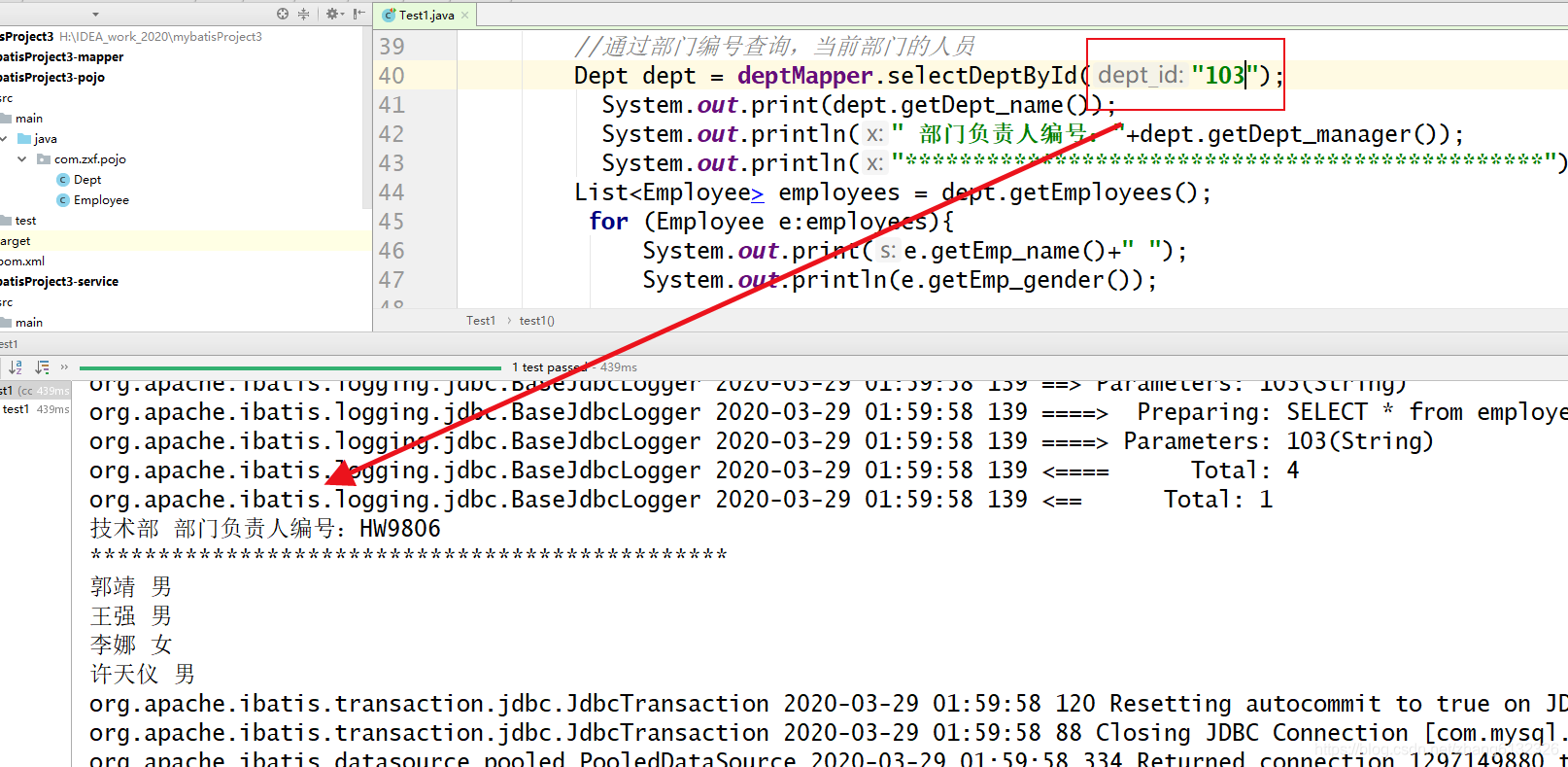The width and height of the screenshot is (1568, 767).
Task: Click 'Total: 4' in console log
Action: (1244, 471)
